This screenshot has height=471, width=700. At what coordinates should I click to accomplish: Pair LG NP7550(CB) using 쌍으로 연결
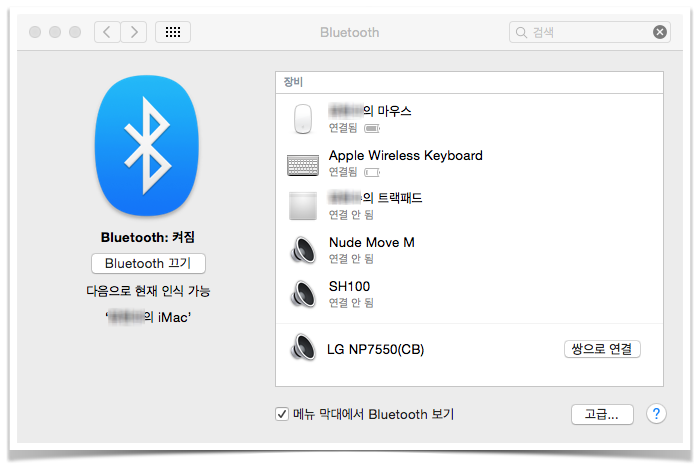(x=602, y=349)
